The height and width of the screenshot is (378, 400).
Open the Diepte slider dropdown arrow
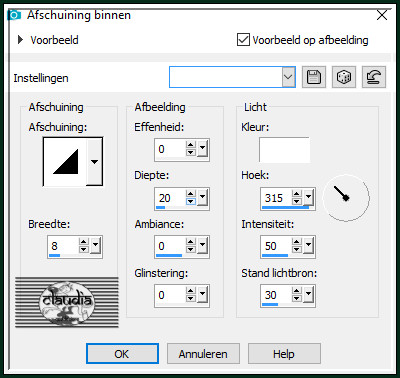point(202,196)
